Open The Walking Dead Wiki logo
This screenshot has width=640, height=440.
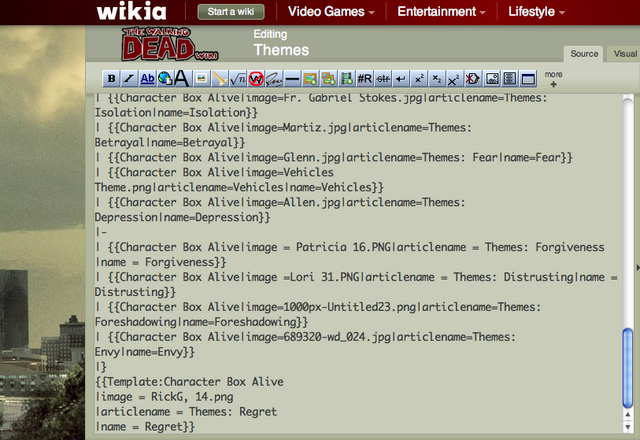click(x=169, y=44)
